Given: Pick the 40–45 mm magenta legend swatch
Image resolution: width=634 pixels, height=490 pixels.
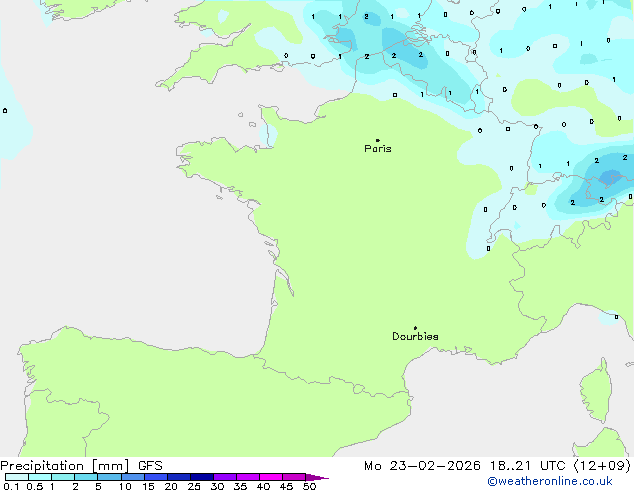Looking at the screenshot, I should (271, 477).
